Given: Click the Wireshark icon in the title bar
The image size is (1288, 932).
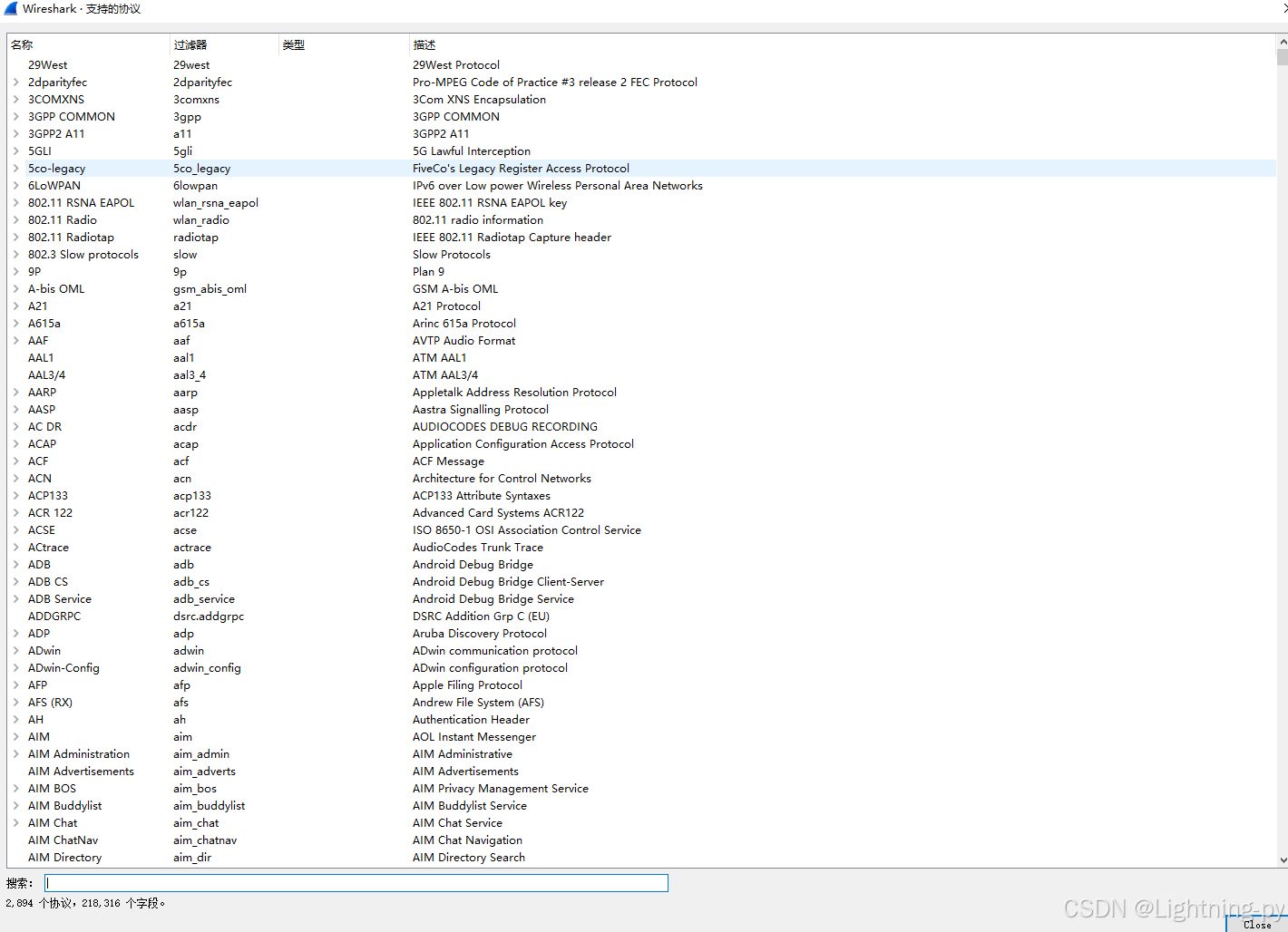Looking at the screenshot, I should tap(10, 9).
